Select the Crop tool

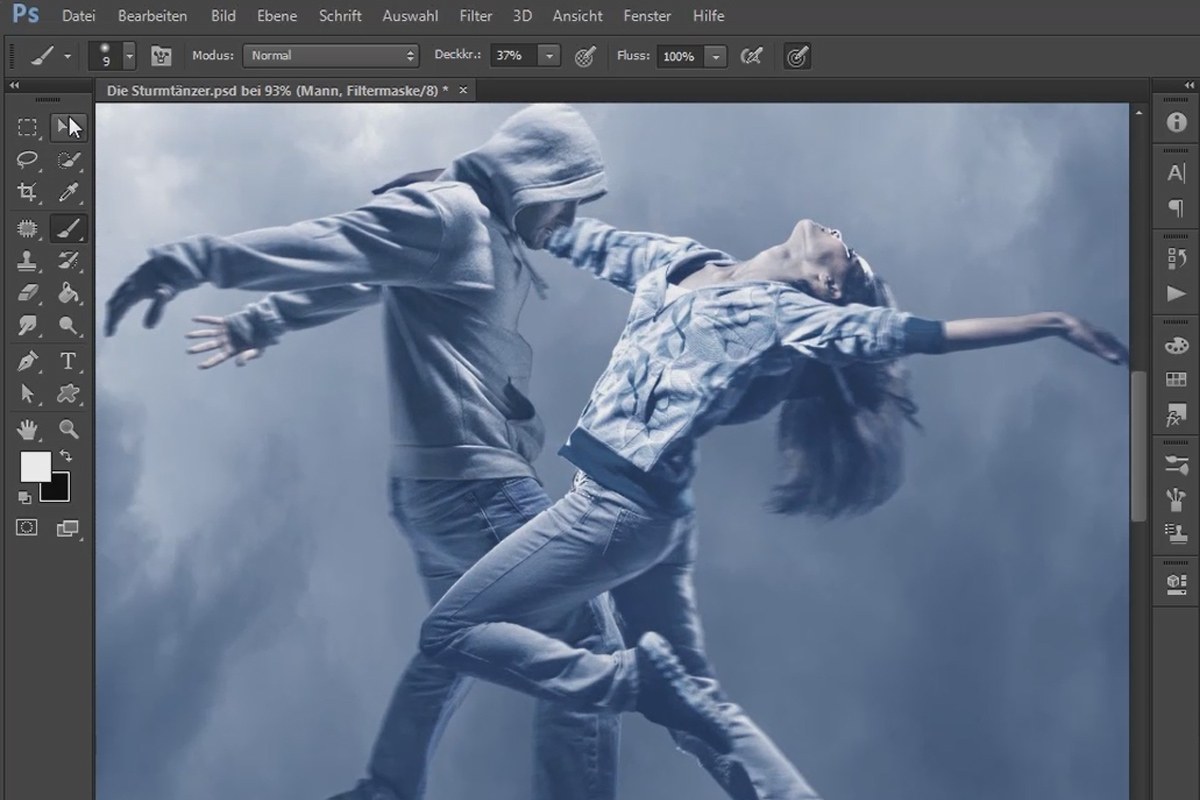click(28, 193)
